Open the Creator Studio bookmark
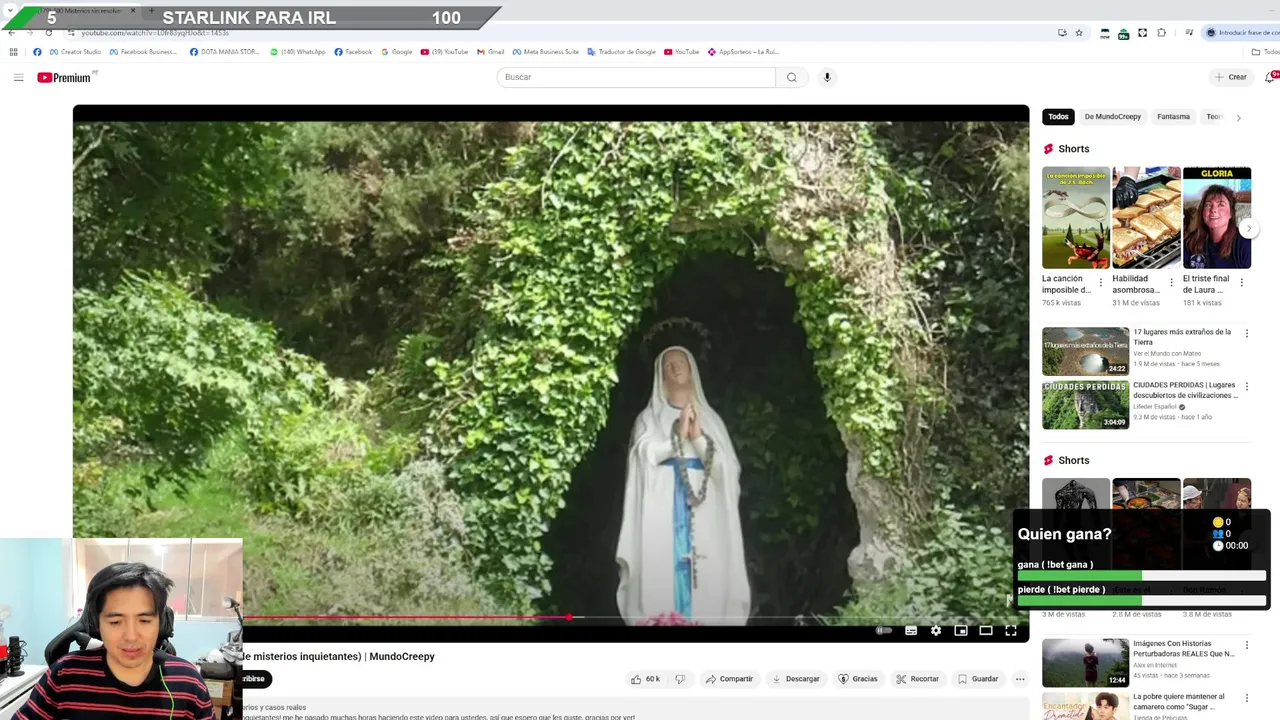Viewport: 1280px width, 720px height. [75, 52]
